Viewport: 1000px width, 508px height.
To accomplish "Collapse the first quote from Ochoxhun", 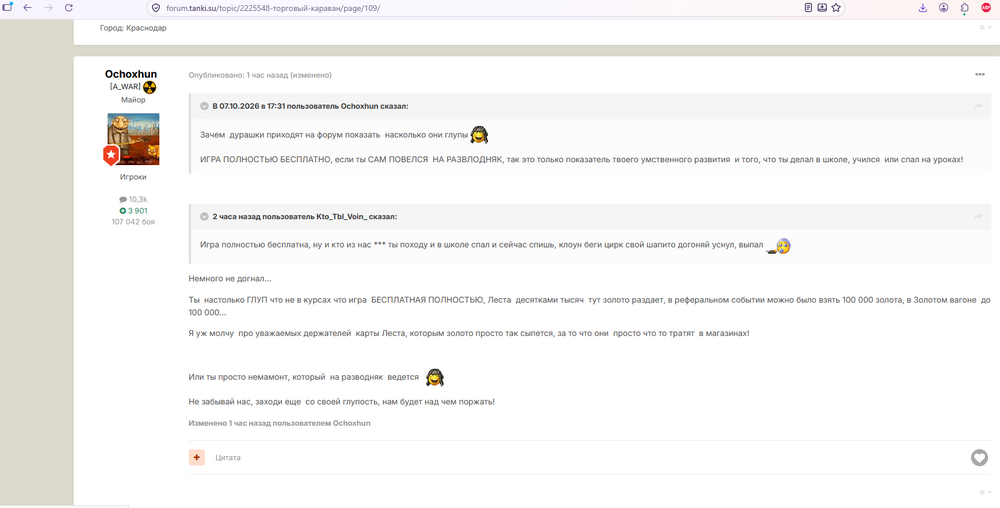I will tap(205, 106).
